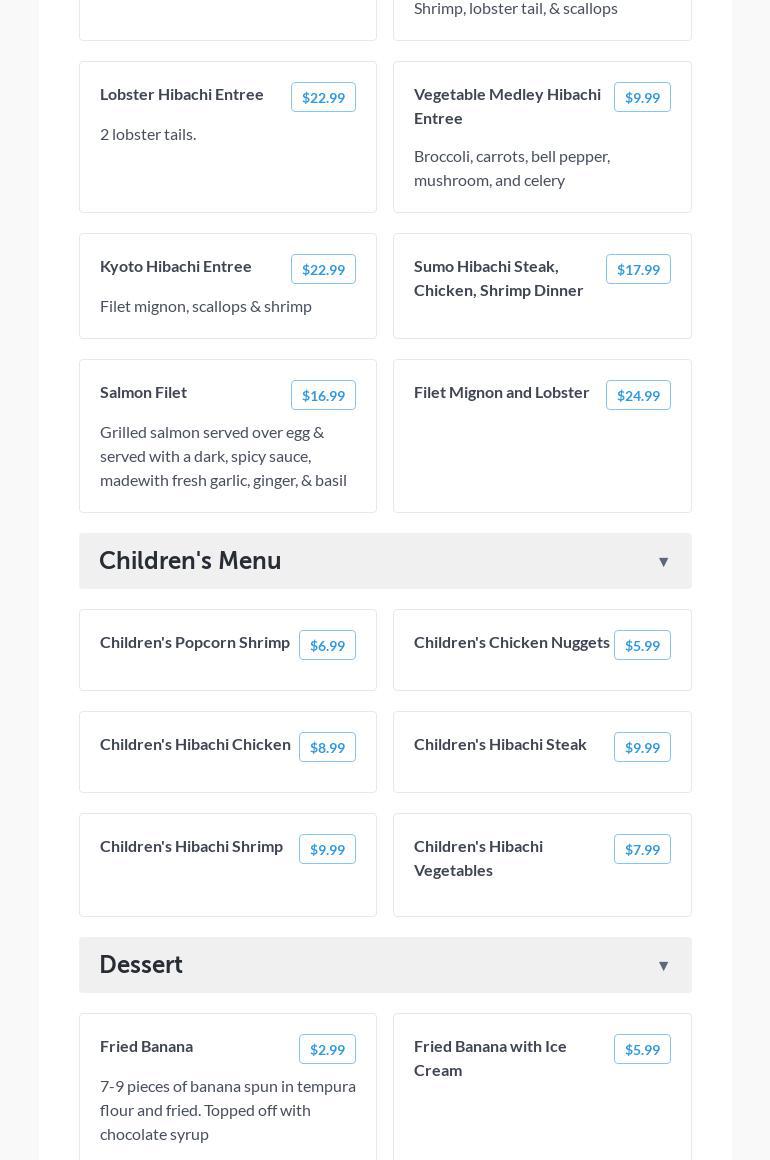Choose the Kyoto Hibachi Entree $22.99 price

click(x=323, y=269)
